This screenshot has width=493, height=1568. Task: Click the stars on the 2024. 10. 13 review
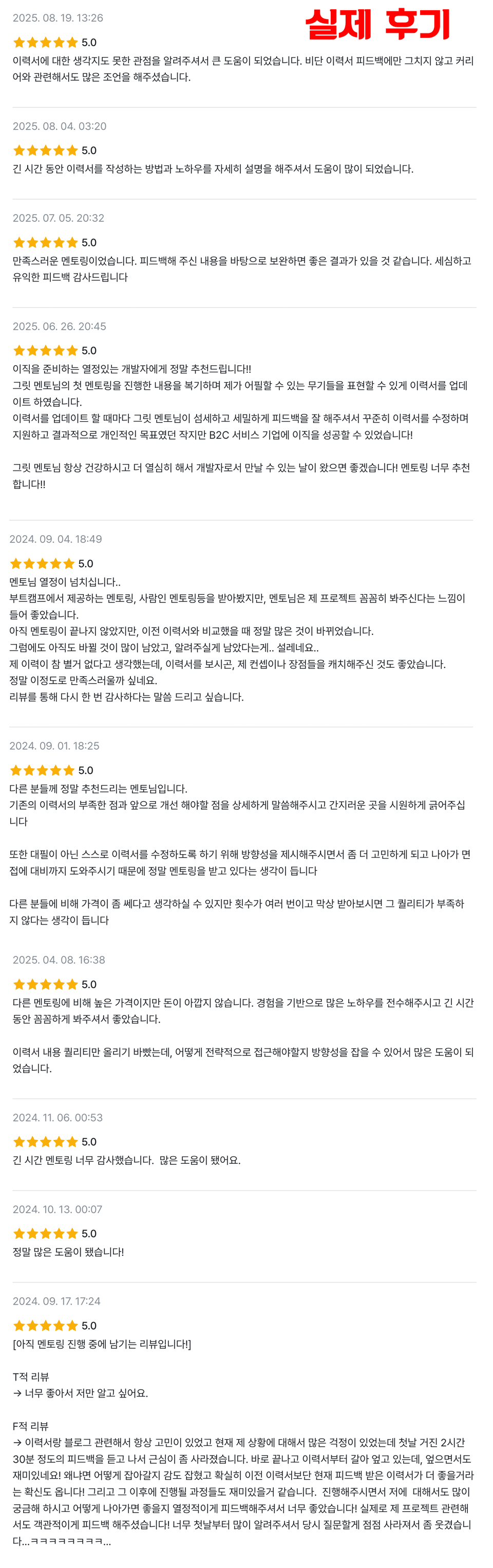click(x=46, y=1233)
